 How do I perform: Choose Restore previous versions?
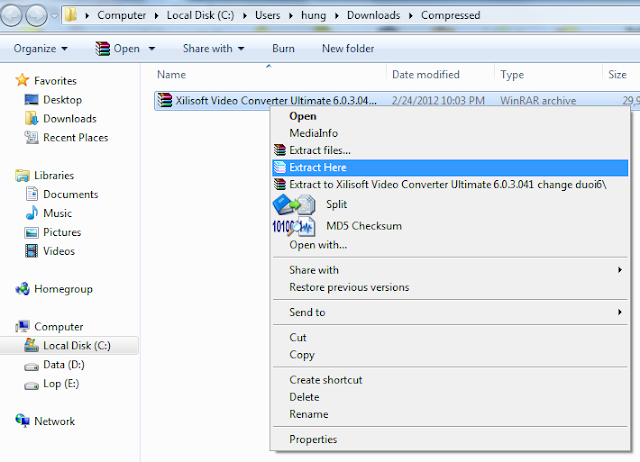pos(450,287)
